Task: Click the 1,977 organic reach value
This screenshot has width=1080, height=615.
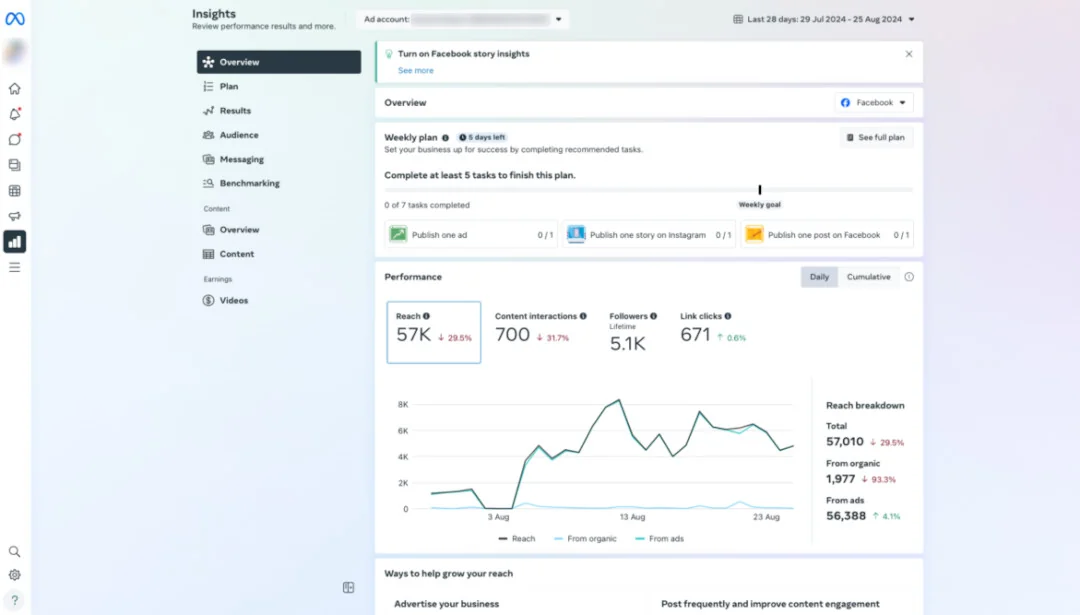Action: [840, 479]
